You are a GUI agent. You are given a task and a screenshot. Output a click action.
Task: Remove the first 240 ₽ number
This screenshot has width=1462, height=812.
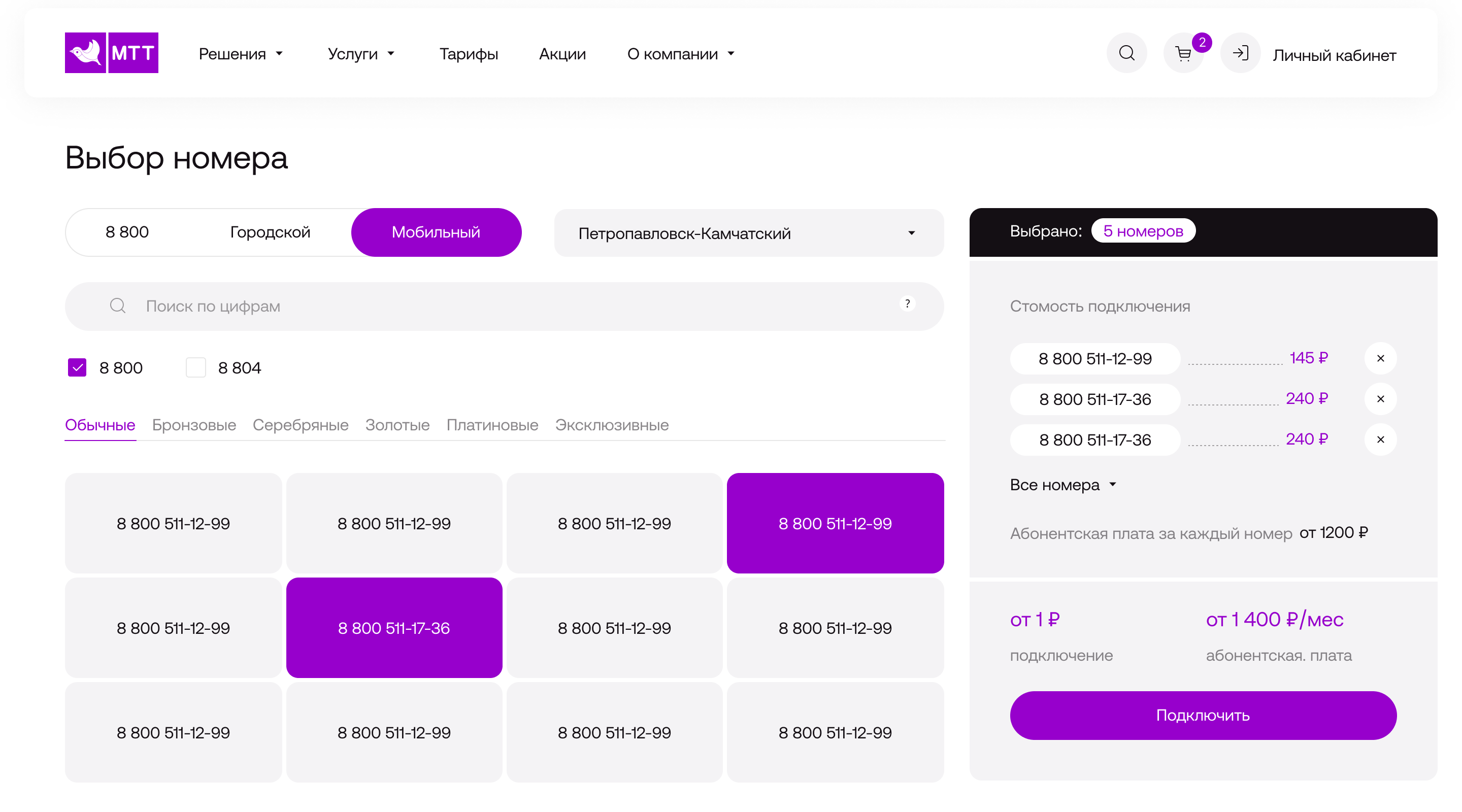tap(1380, 399)
